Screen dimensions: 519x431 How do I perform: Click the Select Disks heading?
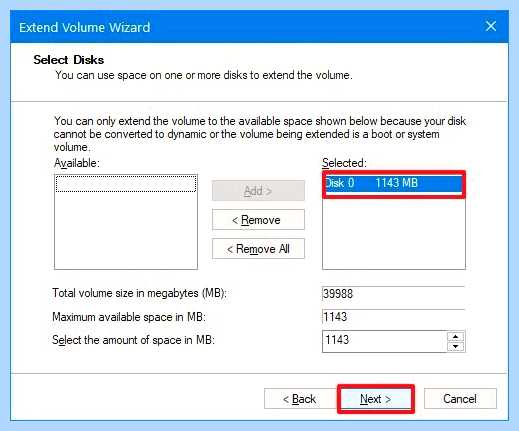(x=69, y=60)
